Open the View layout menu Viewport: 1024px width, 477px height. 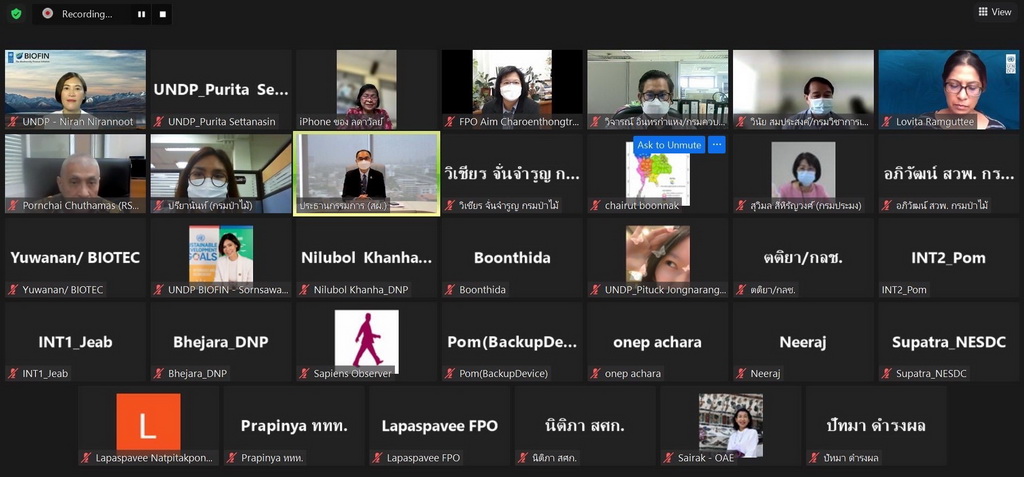pyautogui.click(x=995, y=12)
